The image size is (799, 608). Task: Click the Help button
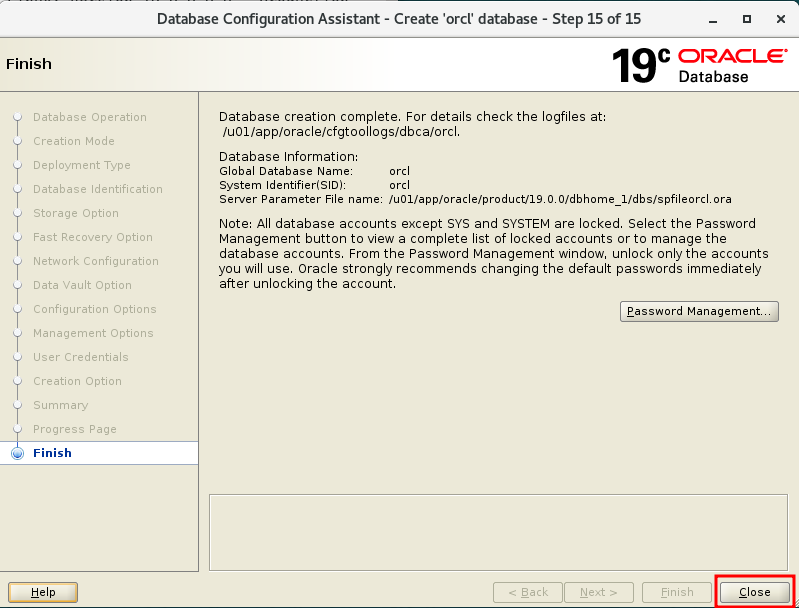click(43, 592)
